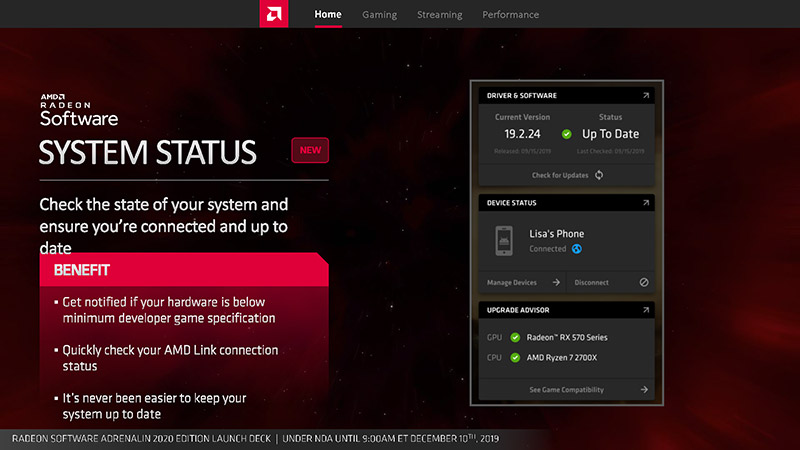Click the Device Status panel title
The image size is (800, 450).
(511, 203)
